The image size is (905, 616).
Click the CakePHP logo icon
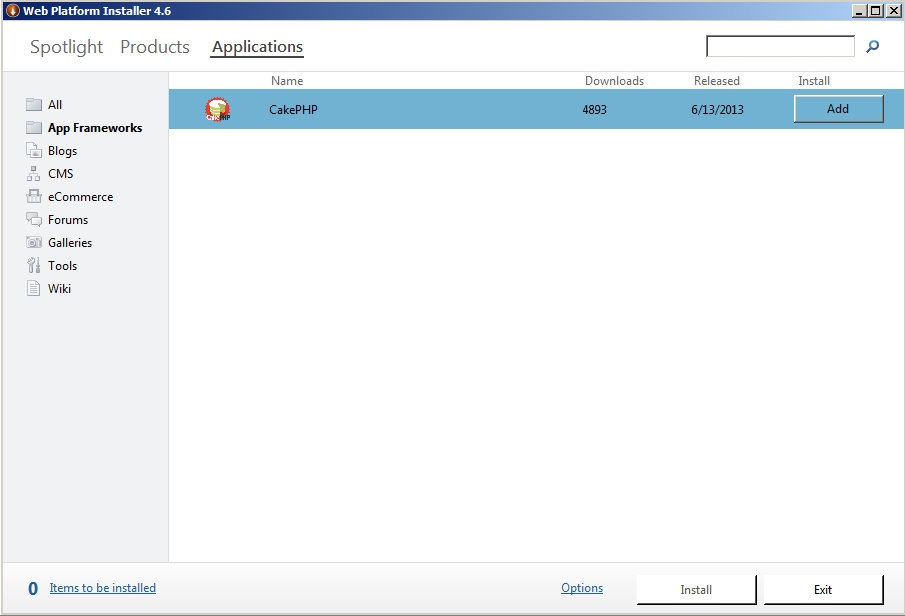pyautogui.click(x=218, y=109)
